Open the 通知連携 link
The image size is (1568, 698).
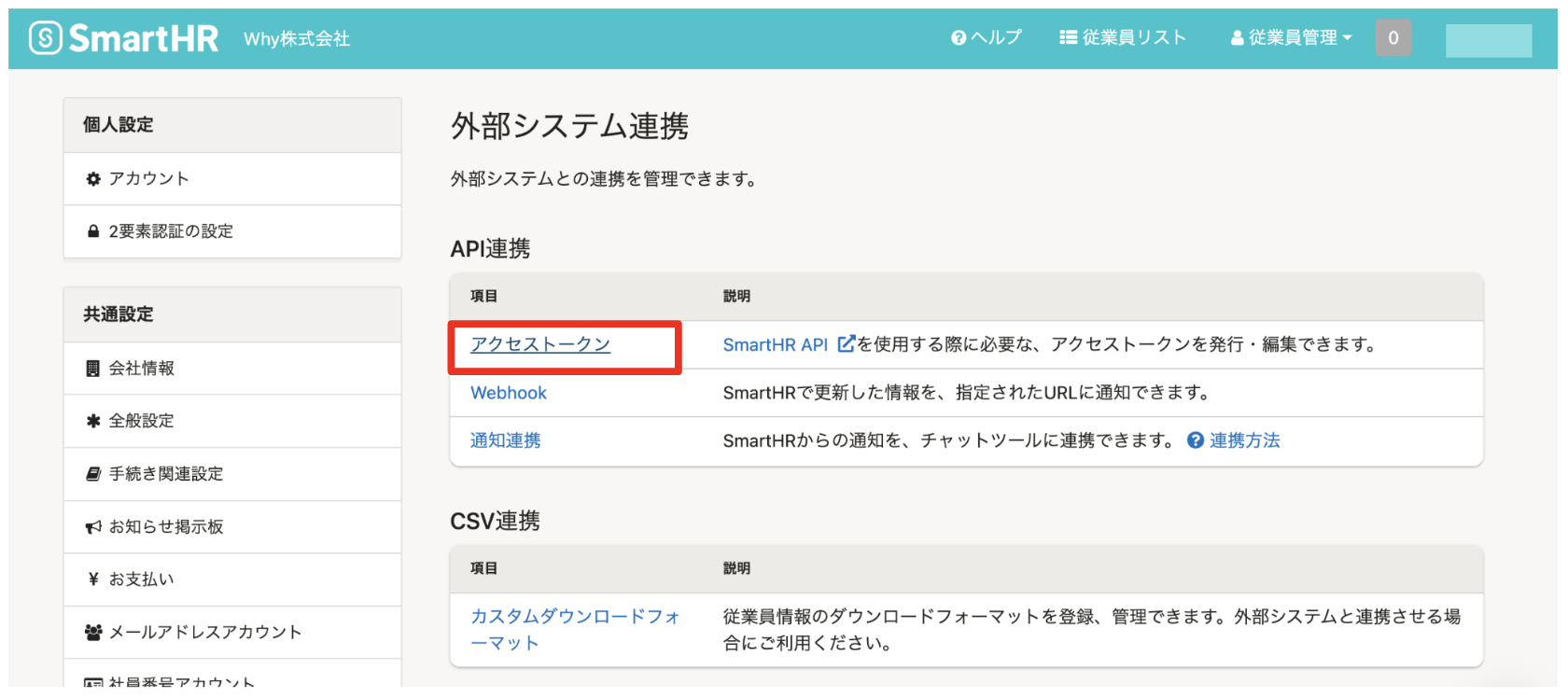point(506,440)
